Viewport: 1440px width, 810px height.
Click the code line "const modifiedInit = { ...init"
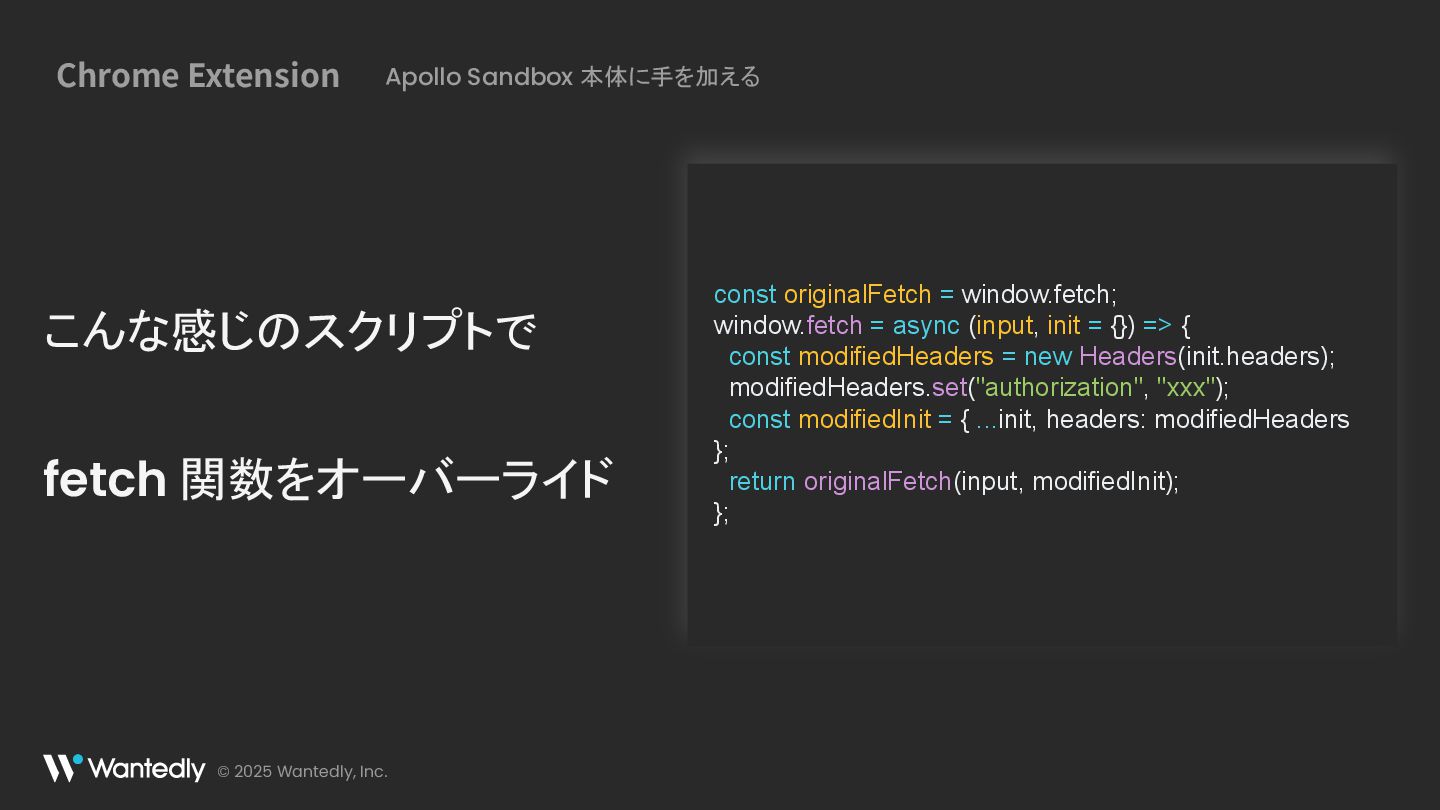1039,419
